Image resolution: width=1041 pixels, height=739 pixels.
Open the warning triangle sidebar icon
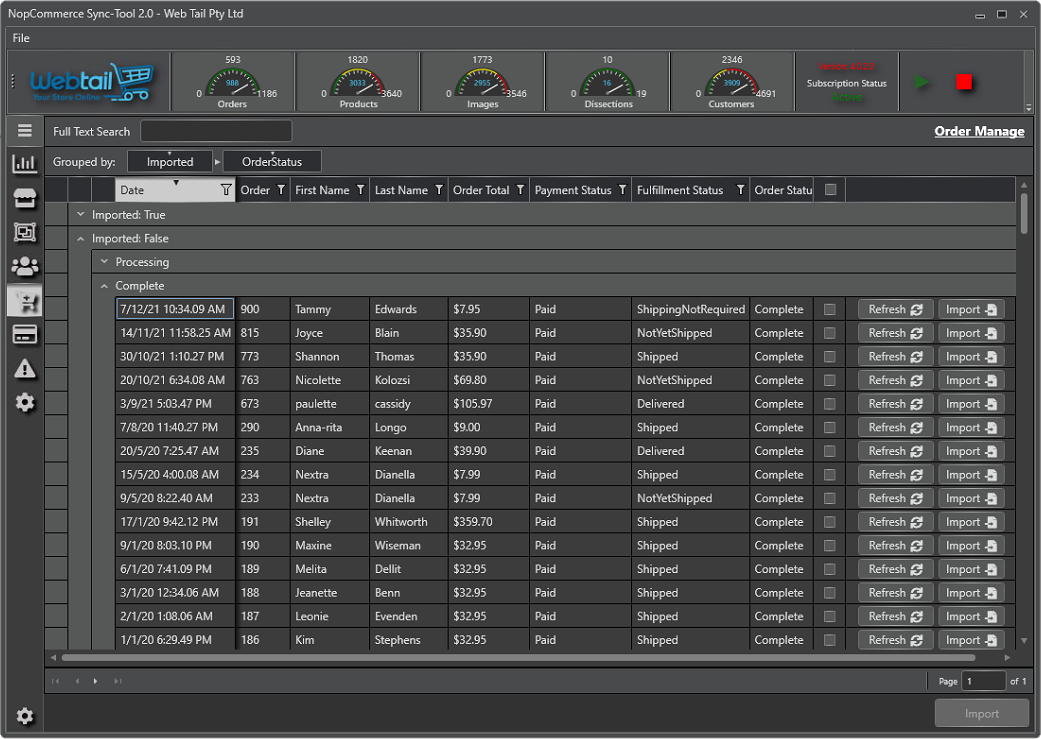point(25,369)
